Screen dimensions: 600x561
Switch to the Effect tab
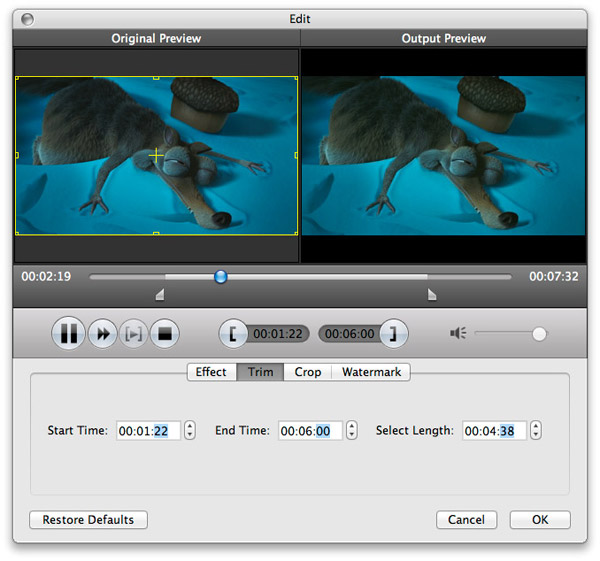(x=211, y=372)
